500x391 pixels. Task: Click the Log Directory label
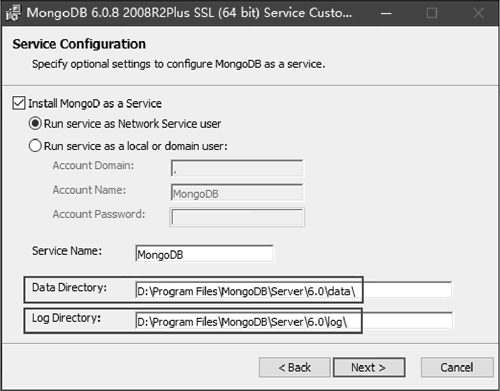[x=66, y=318]
